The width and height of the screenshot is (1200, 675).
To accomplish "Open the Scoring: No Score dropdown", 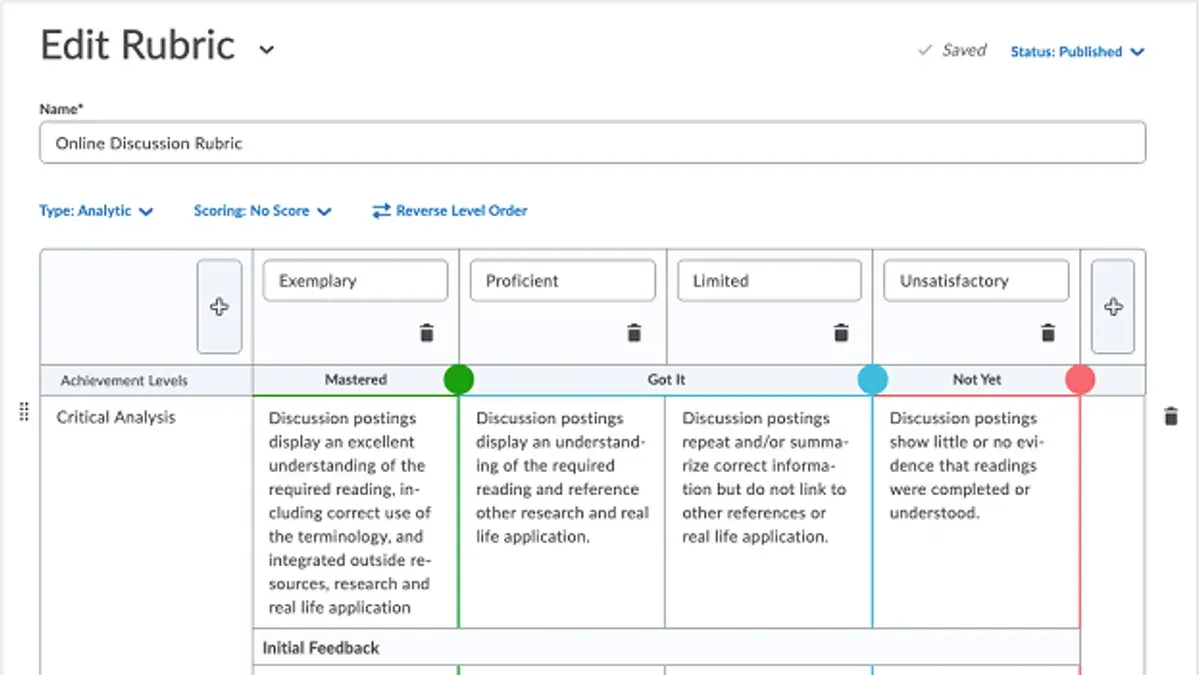I will tap(262, 211).
